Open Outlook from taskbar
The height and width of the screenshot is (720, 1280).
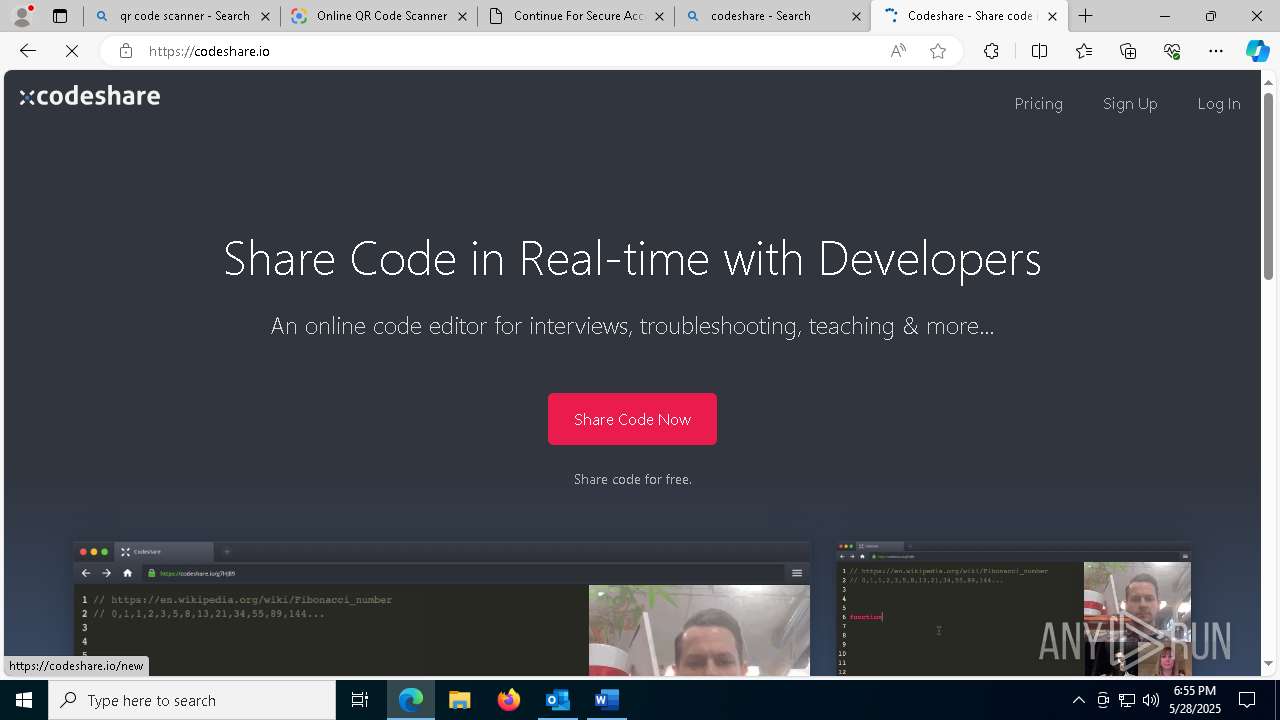click(557, 700)
